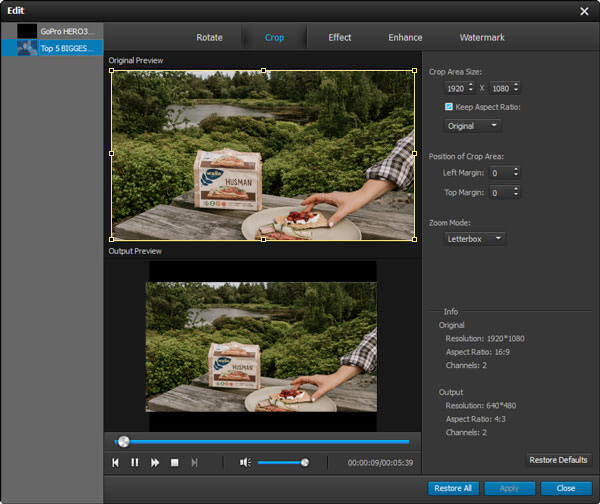Fast forward the video preview
The image size is (600, 504).
155,463
